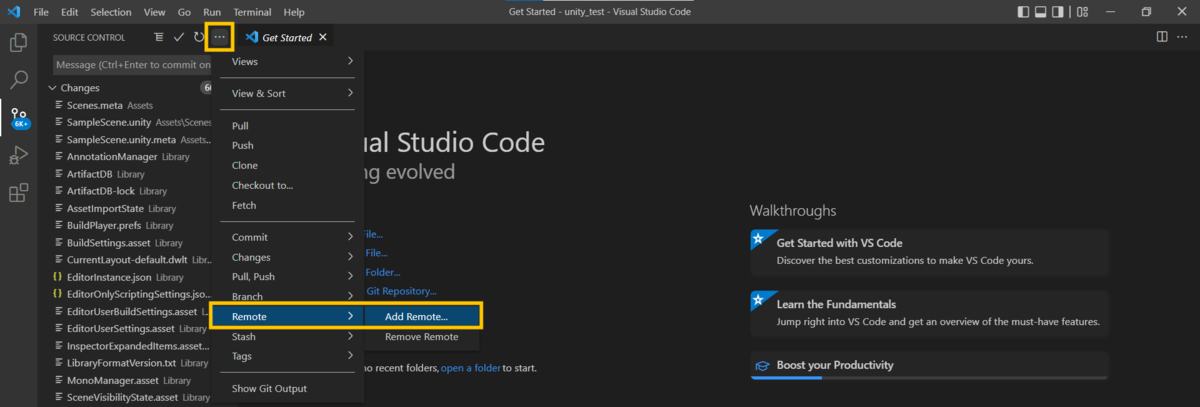
Task: Open the View menu
Action: (x=154, y=12)
